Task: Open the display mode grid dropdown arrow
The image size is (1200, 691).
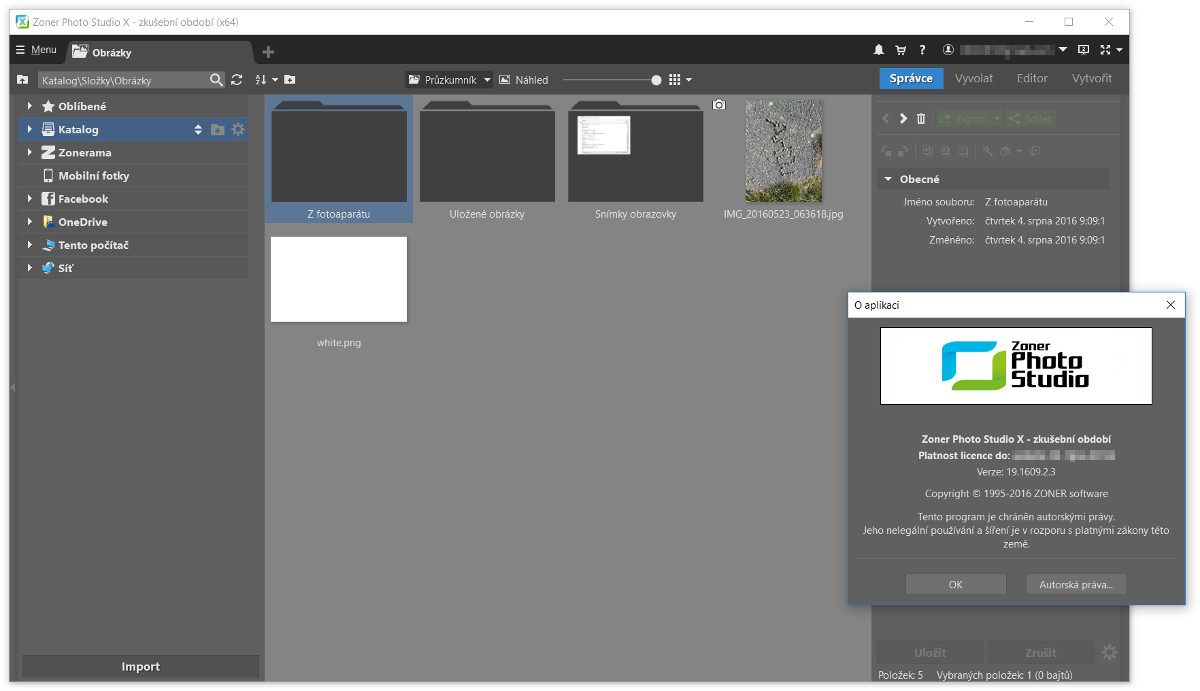Action: click(x=689, y=80)
